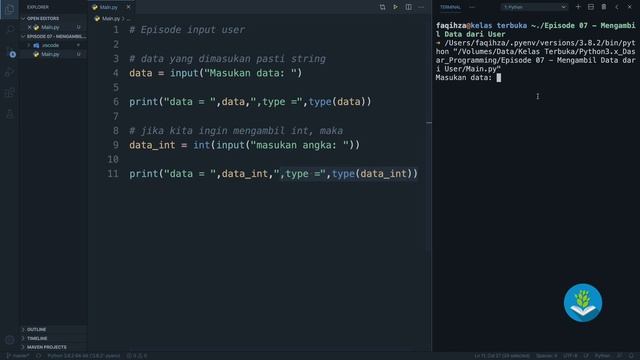Viewport: 640px width, 360px height.
Task: Open Manage gear at activity bar bottom
Action: [10, 340]
